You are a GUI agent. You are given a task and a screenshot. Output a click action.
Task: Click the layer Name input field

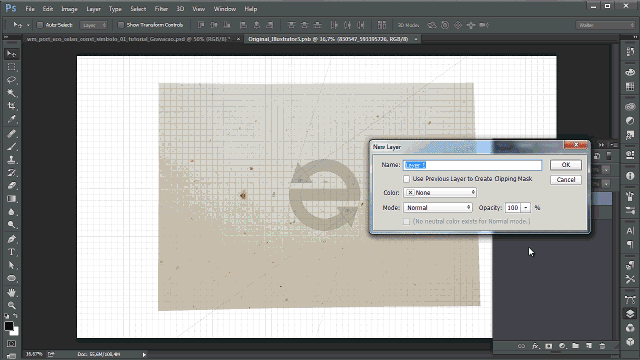click(473, 165)
